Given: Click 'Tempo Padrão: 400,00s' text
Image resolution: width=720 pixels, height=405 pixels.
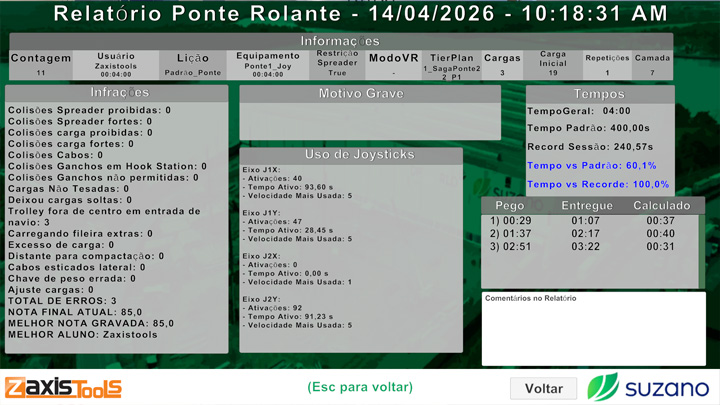Looking at the screenshot, I should coord(588,128).
